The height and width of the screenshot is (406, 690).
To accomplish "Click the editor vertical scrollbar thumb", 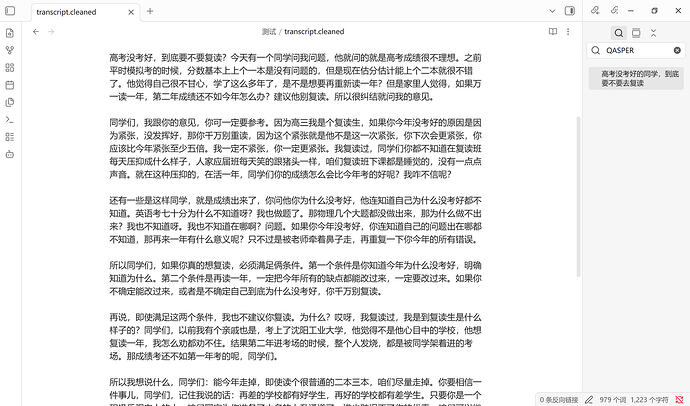I will tap(578, 197).
